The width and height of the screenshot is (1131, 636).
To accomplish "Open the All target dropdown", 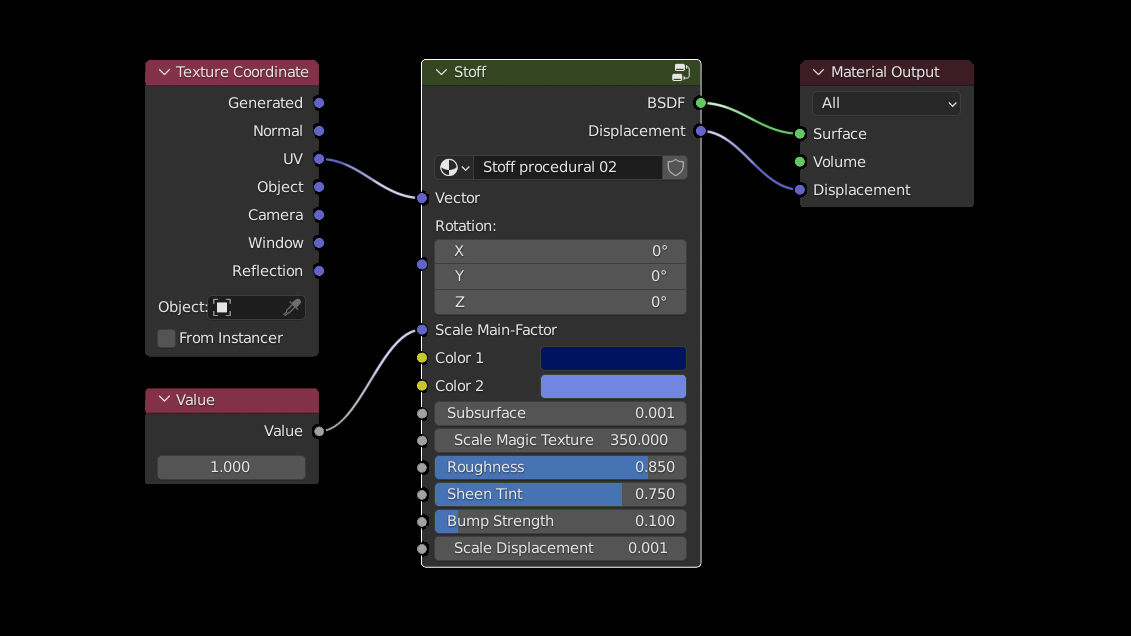I will tap(886, 103).
